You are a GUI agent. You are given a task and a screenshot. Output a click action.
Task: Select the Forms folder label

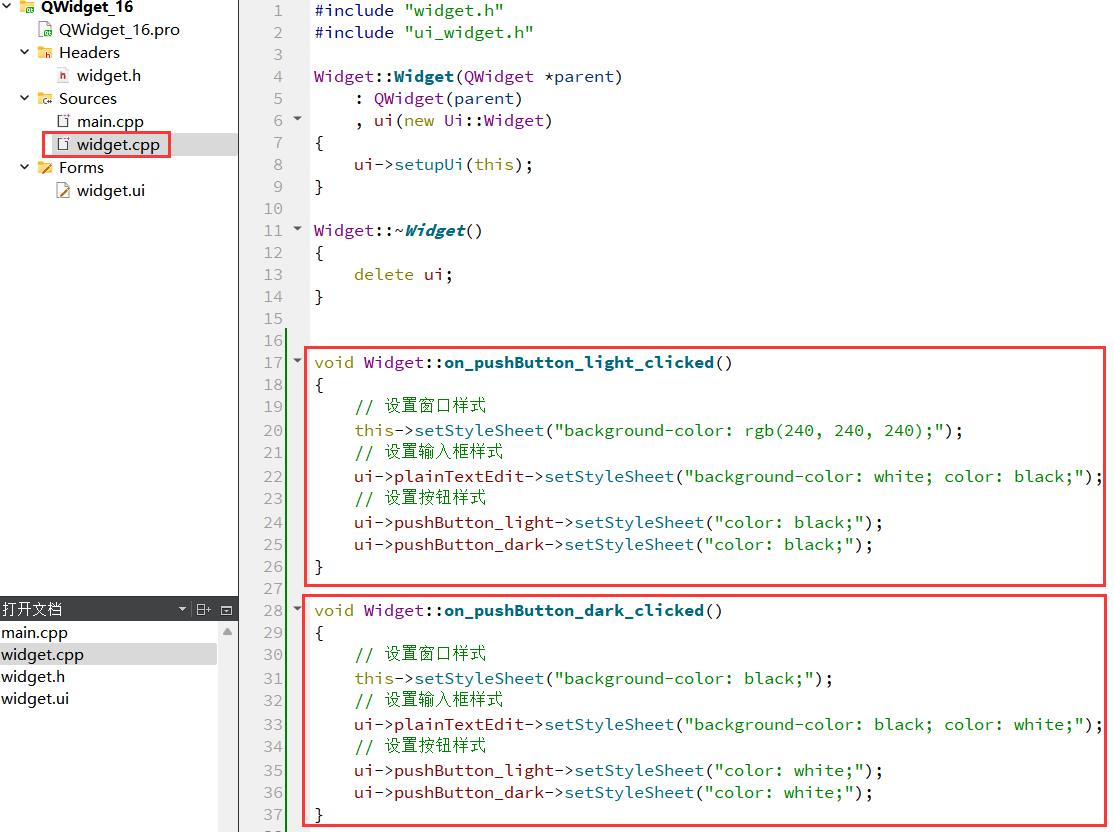82,168
